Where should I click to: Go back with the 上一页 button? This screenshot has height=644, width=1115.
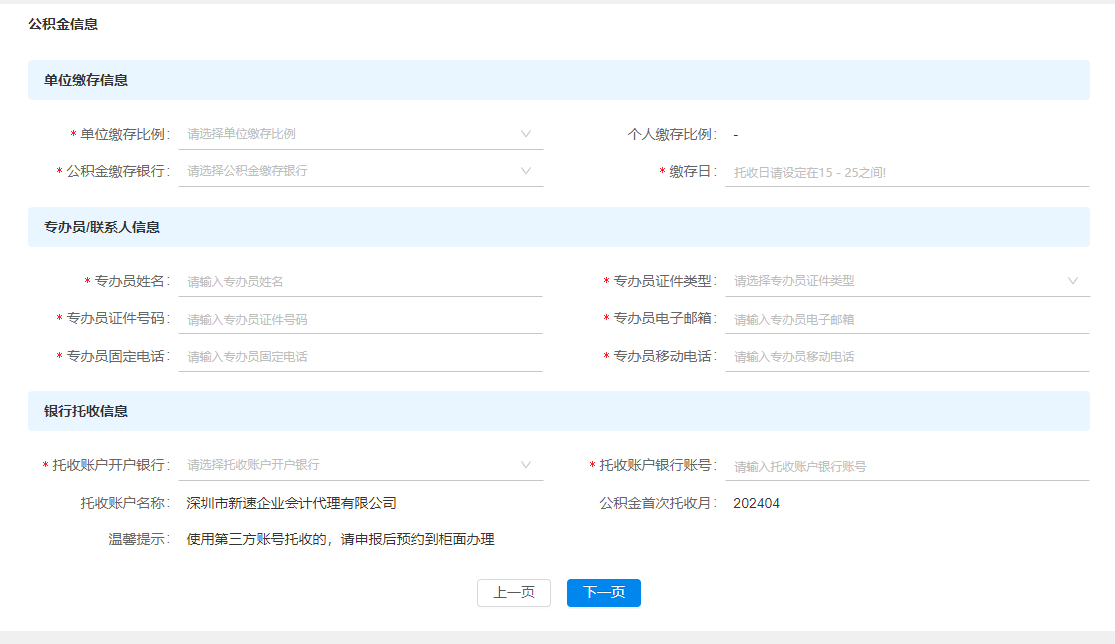click(x=514, y=593)
